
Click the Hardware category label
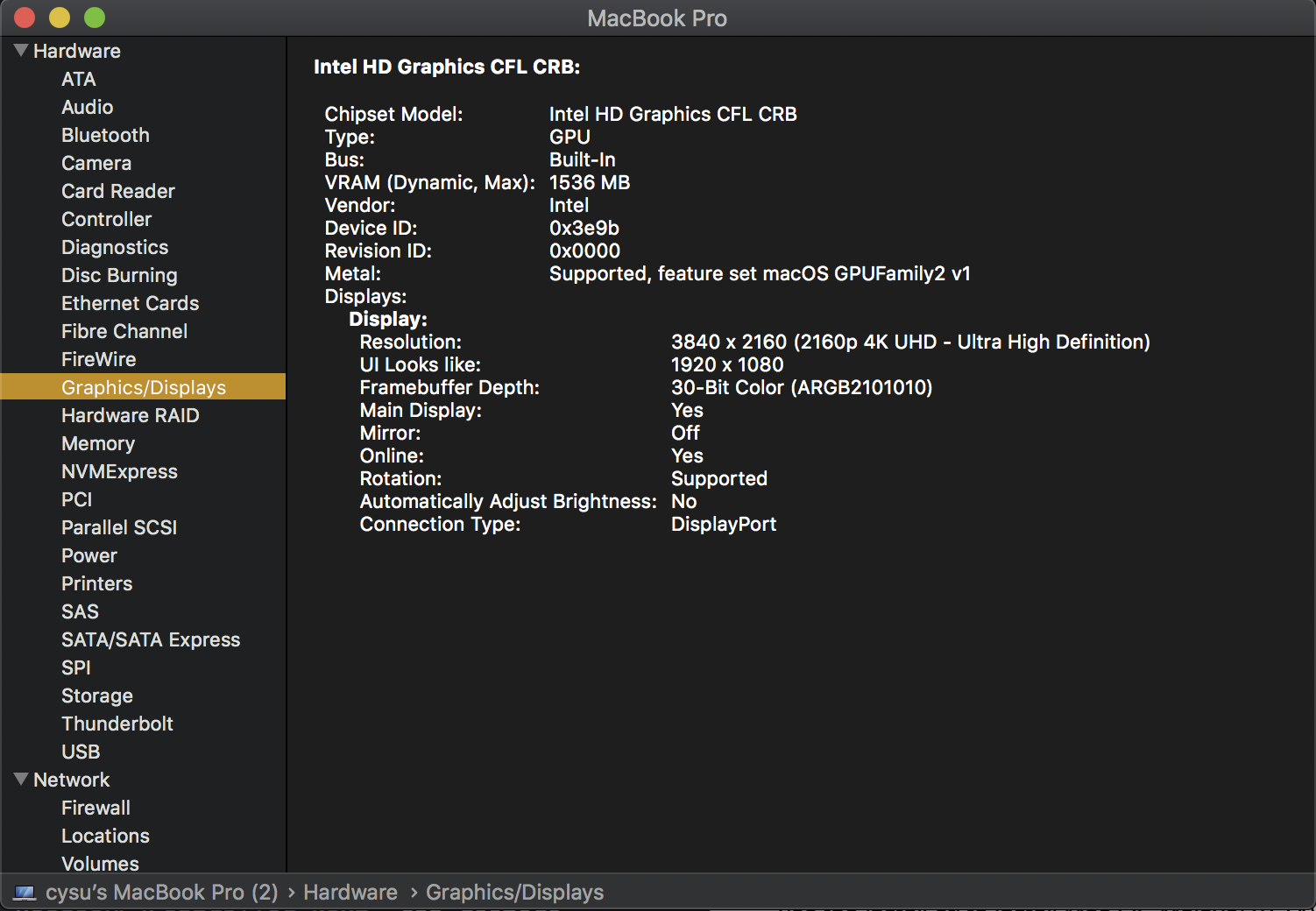pyautogui.click(x=77, y=51)
